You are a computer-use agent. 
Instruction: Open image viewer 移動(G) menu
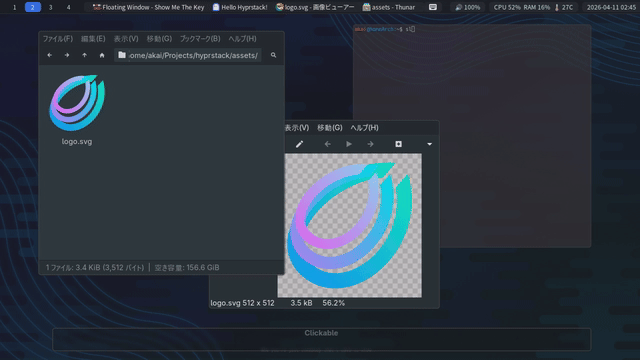coord(329,128)
